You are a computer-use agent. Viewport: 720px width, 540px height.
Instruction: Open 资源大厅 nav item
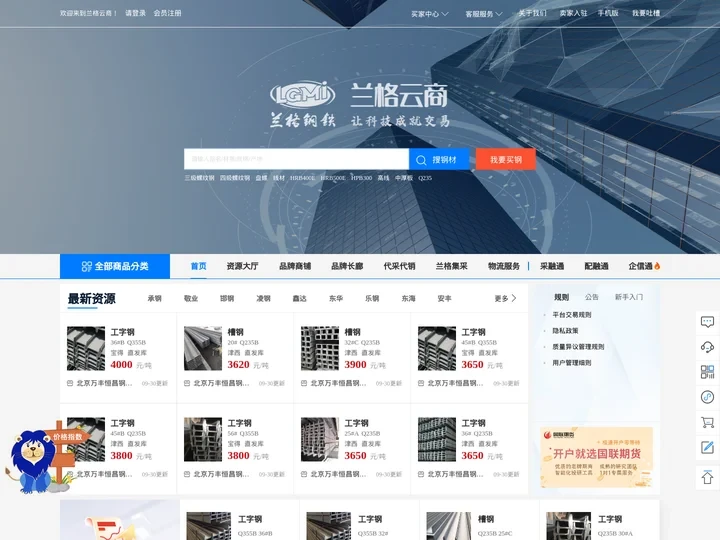click(x=242, y=266)
